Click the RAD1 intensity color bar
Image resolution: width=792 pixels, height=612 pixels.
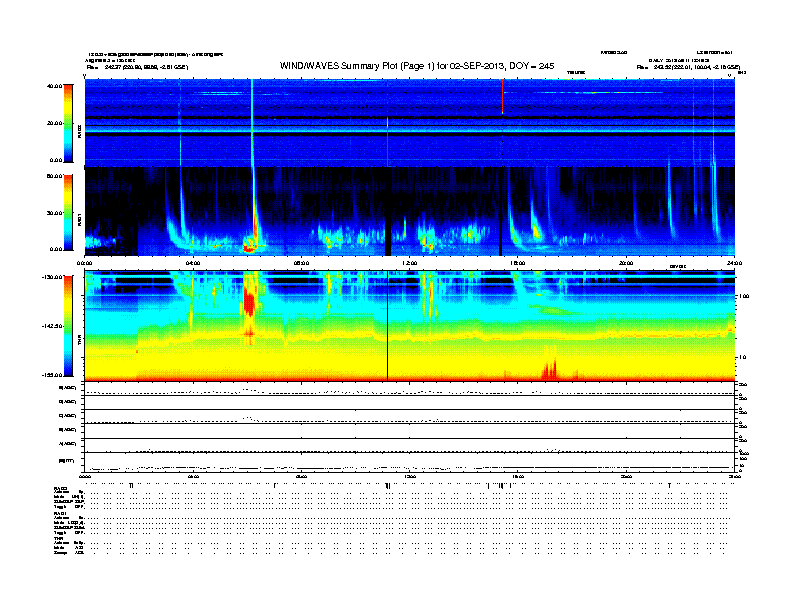coord(68,213)
